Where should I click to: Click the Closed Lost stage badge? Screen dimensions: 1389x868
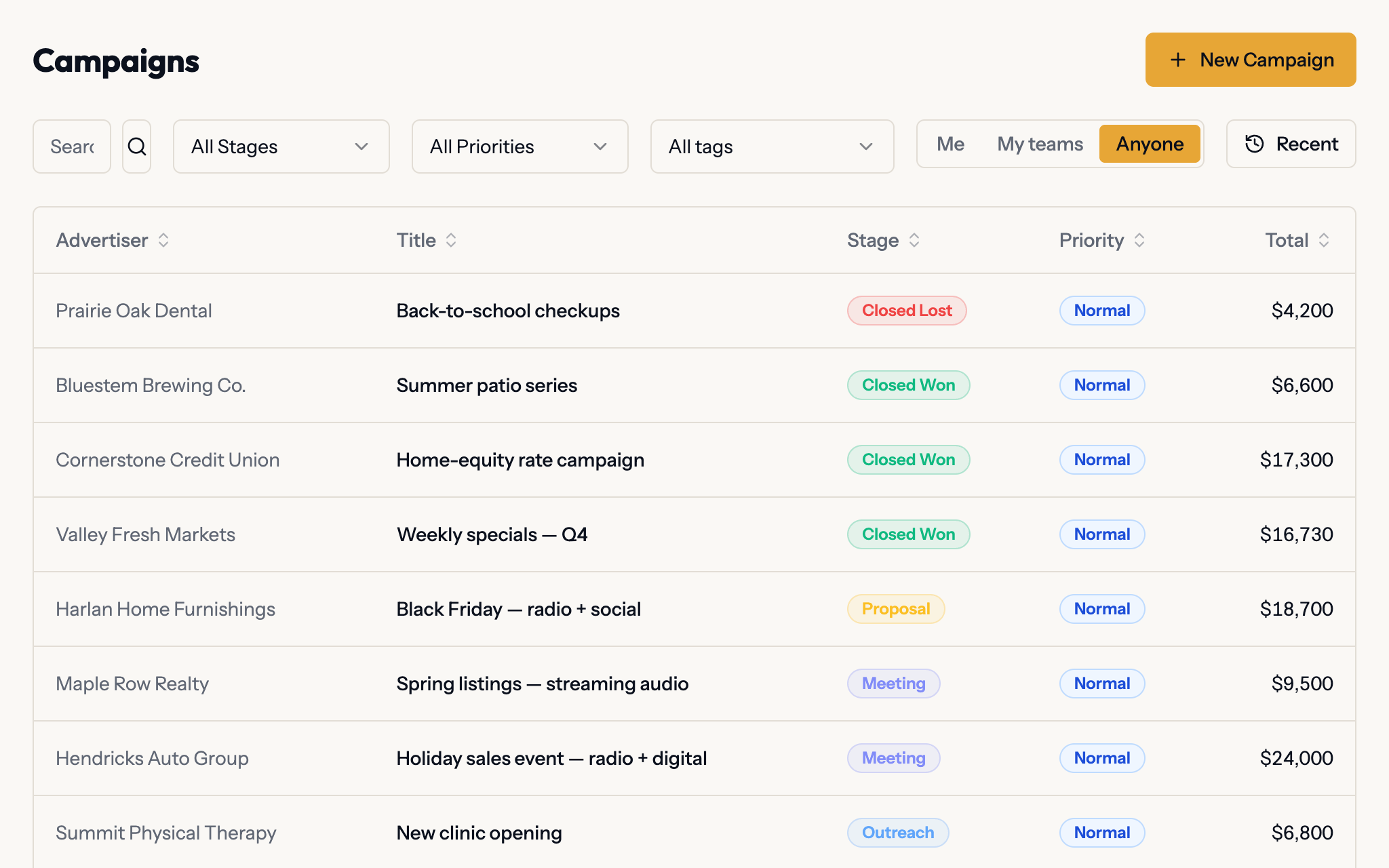click(x=907, y=311)
